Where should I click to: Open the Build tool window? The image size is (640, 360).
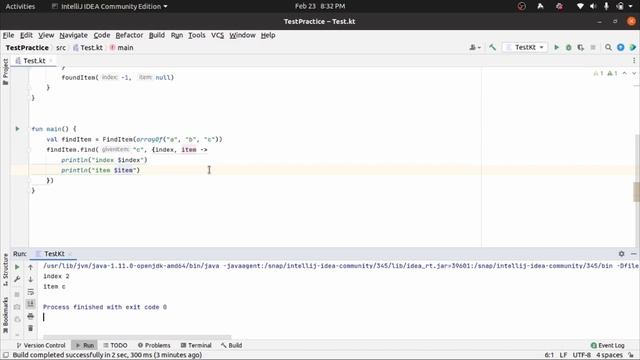231,345
